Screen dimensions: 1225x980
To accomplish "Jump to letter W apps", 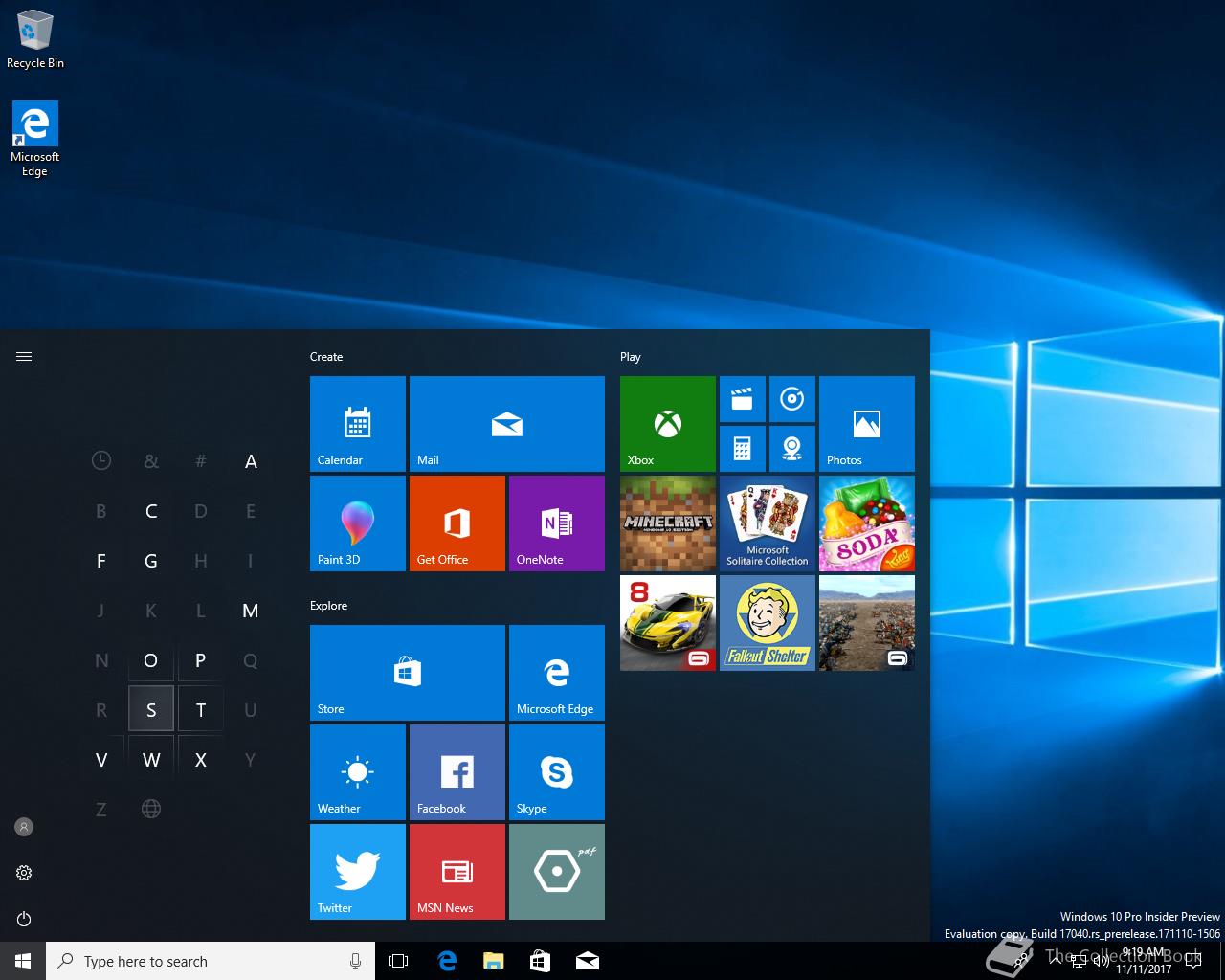I will click(x=151, y=760).
